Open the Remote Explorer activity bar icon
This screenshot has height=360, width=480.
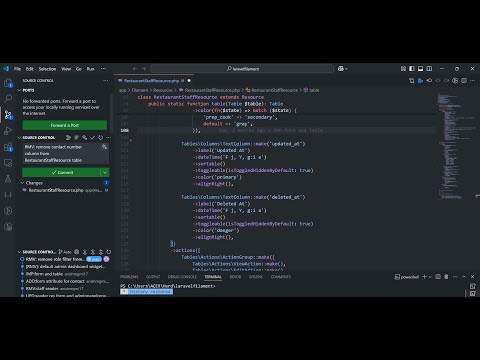8,163
